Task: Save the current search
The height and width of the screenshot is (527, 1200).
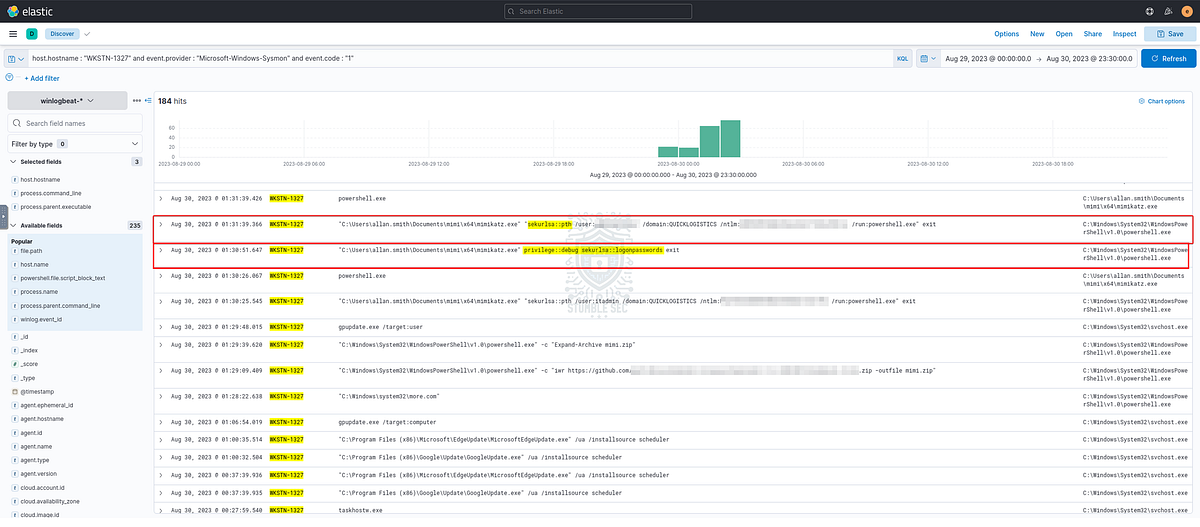Action: click(1170, 33)
